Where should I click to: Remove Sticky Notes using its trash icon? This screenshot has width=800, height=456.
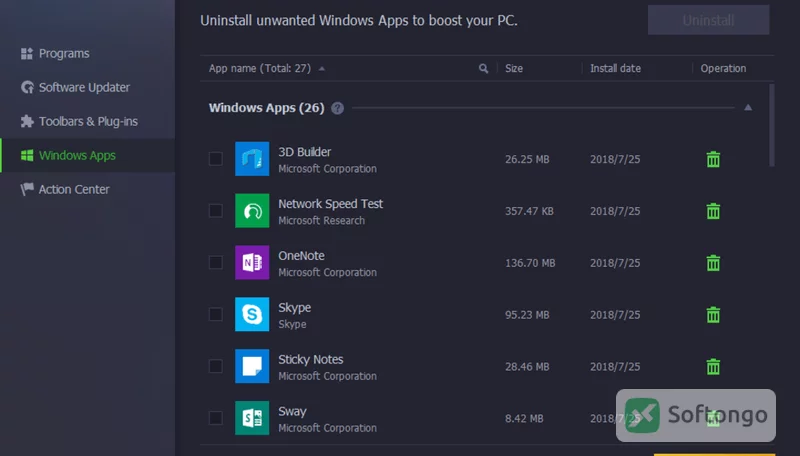[713, 367]
